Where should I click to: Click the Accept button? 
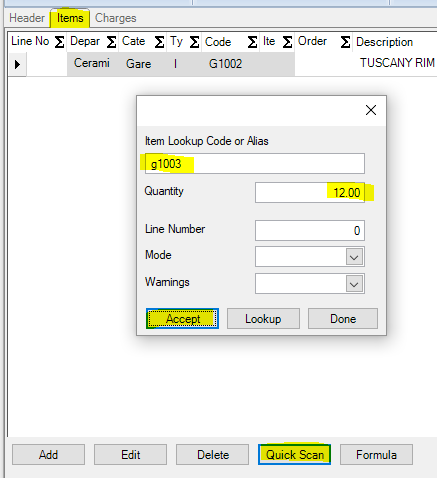[x=182, y=319]
